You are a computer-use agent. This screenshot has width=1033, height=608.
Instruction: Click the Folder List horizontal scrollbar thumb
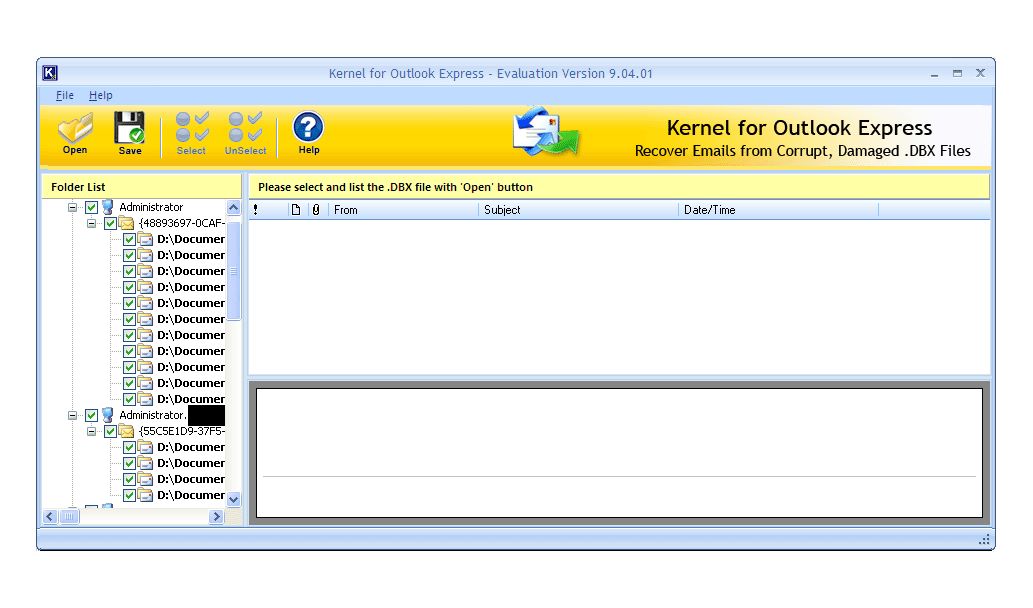click(69, 517)
